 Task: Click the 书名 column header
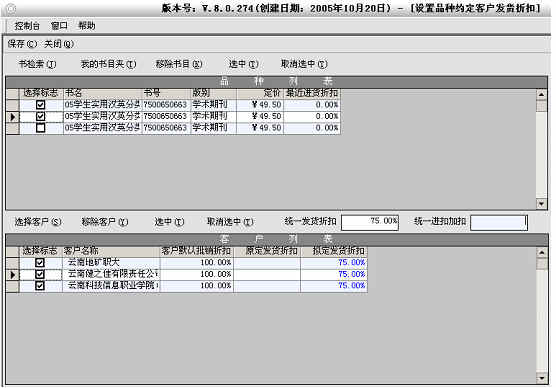[103, 93]
